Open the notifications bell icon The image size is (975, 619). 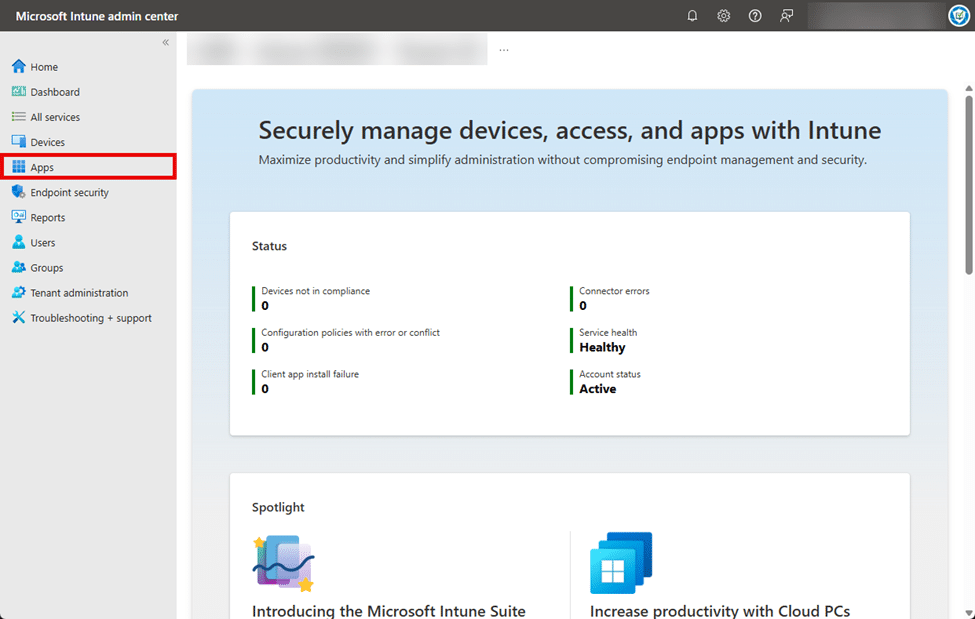coord(692,16)
